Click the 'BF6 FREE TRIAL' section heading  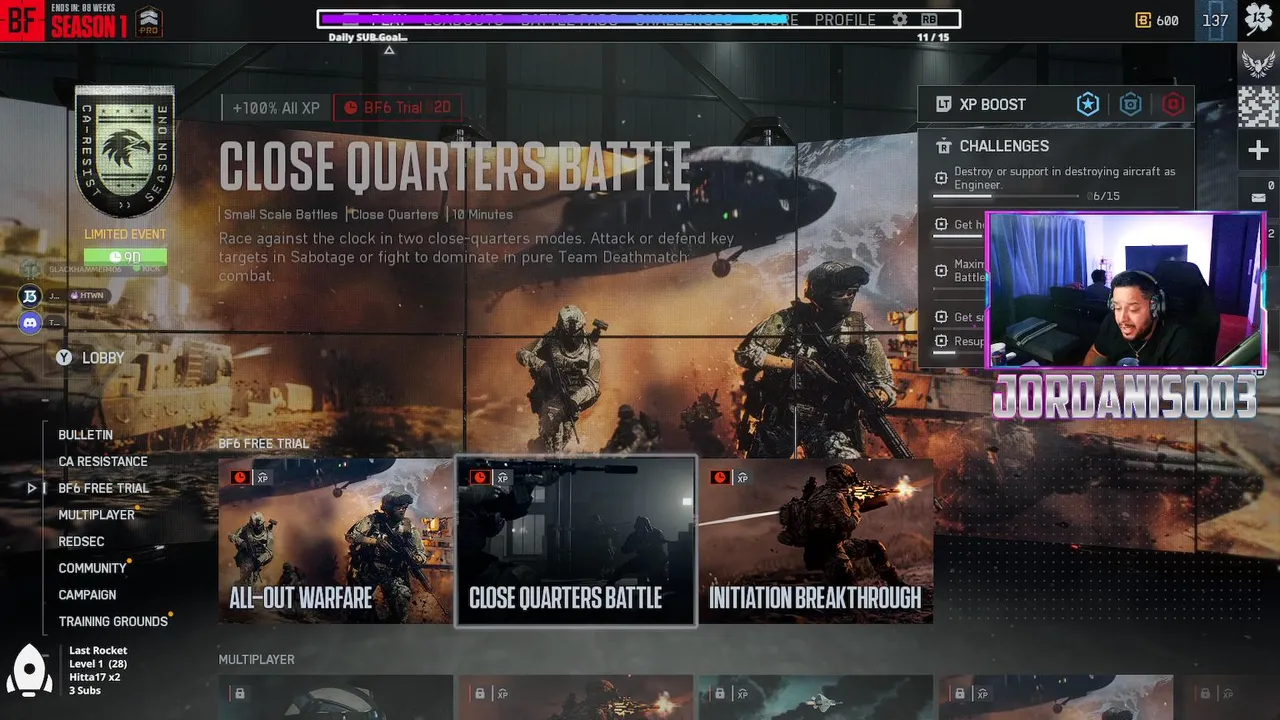tap(264, 443)
